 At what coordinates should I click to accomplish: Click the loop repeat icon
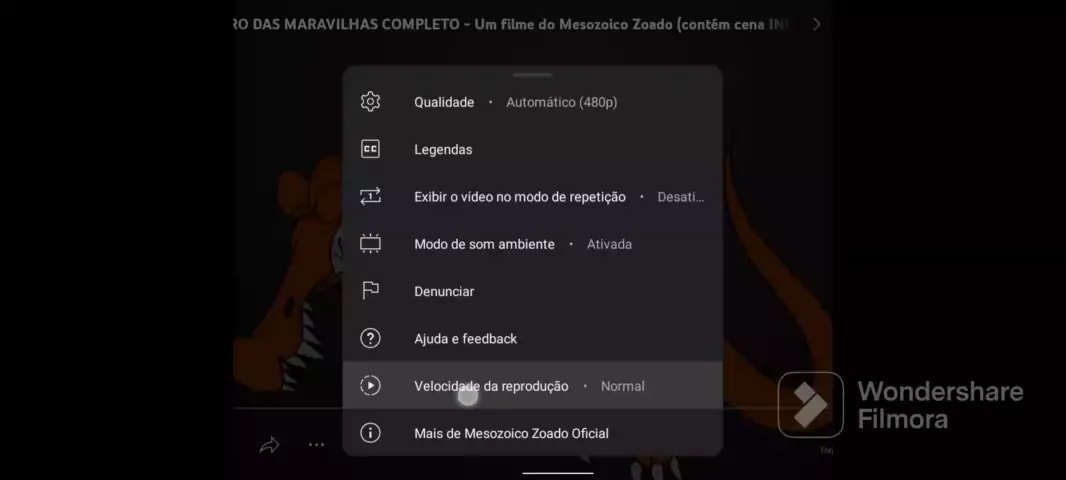370,196
